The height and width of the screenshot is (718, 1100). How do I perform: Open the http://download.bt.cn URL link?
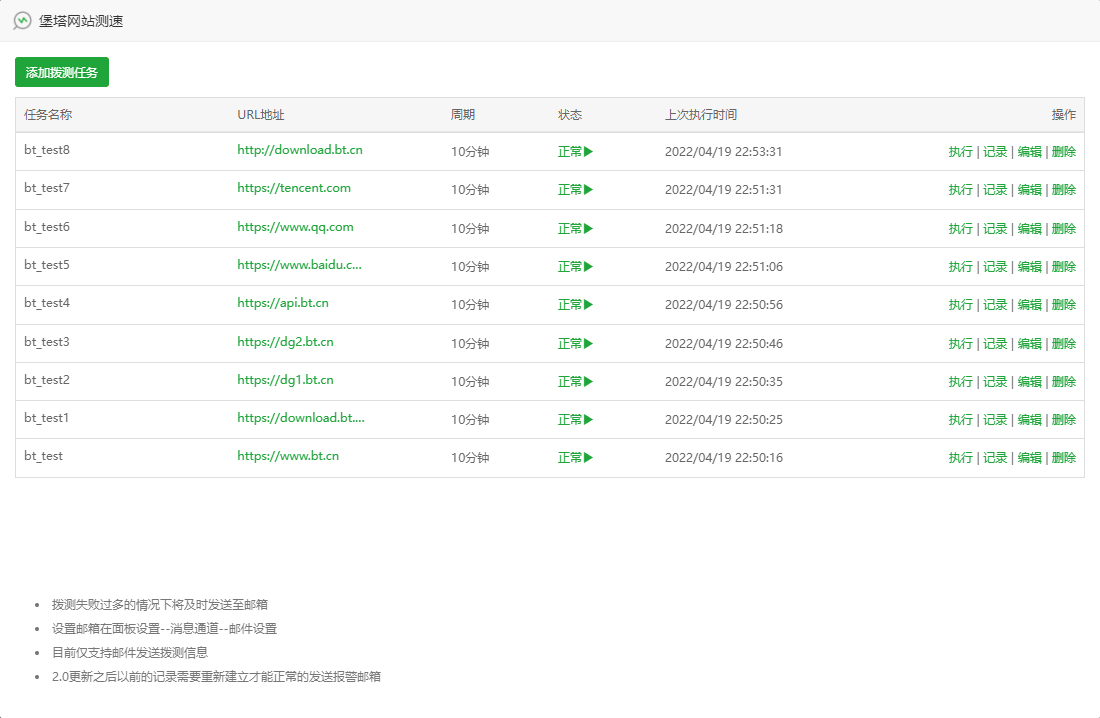pyautogui.click(x=300, y=150)
